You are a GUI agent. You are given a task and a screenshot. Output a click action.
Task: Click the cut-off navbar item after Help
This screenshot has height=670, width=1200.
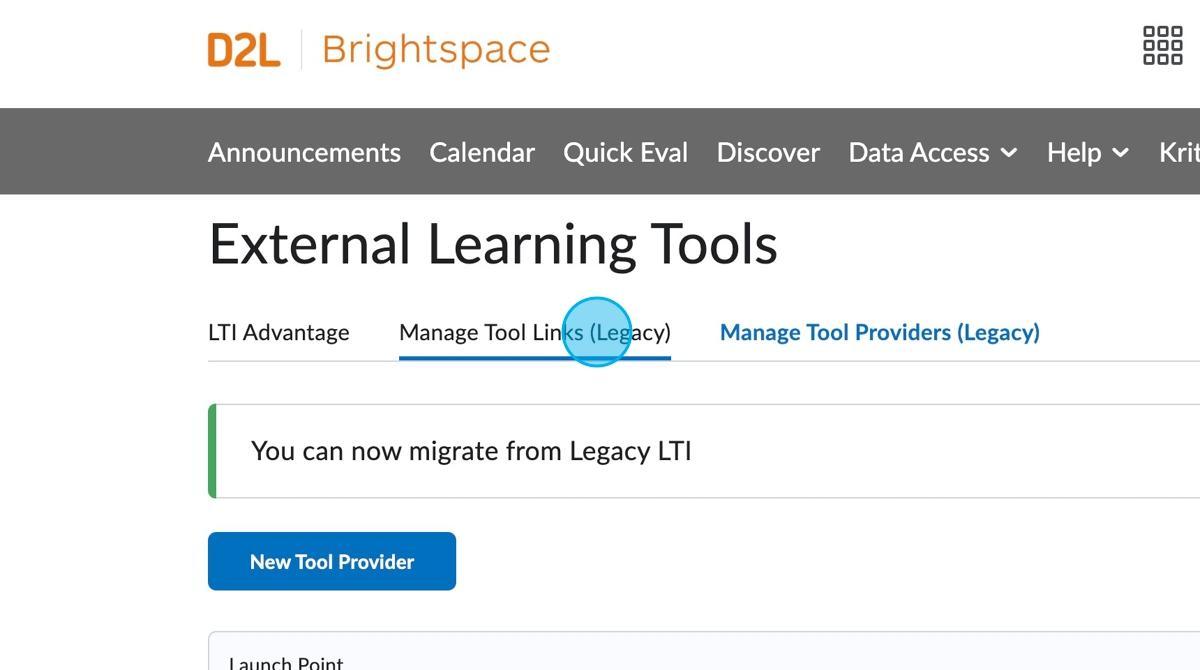coord(1179,153)
